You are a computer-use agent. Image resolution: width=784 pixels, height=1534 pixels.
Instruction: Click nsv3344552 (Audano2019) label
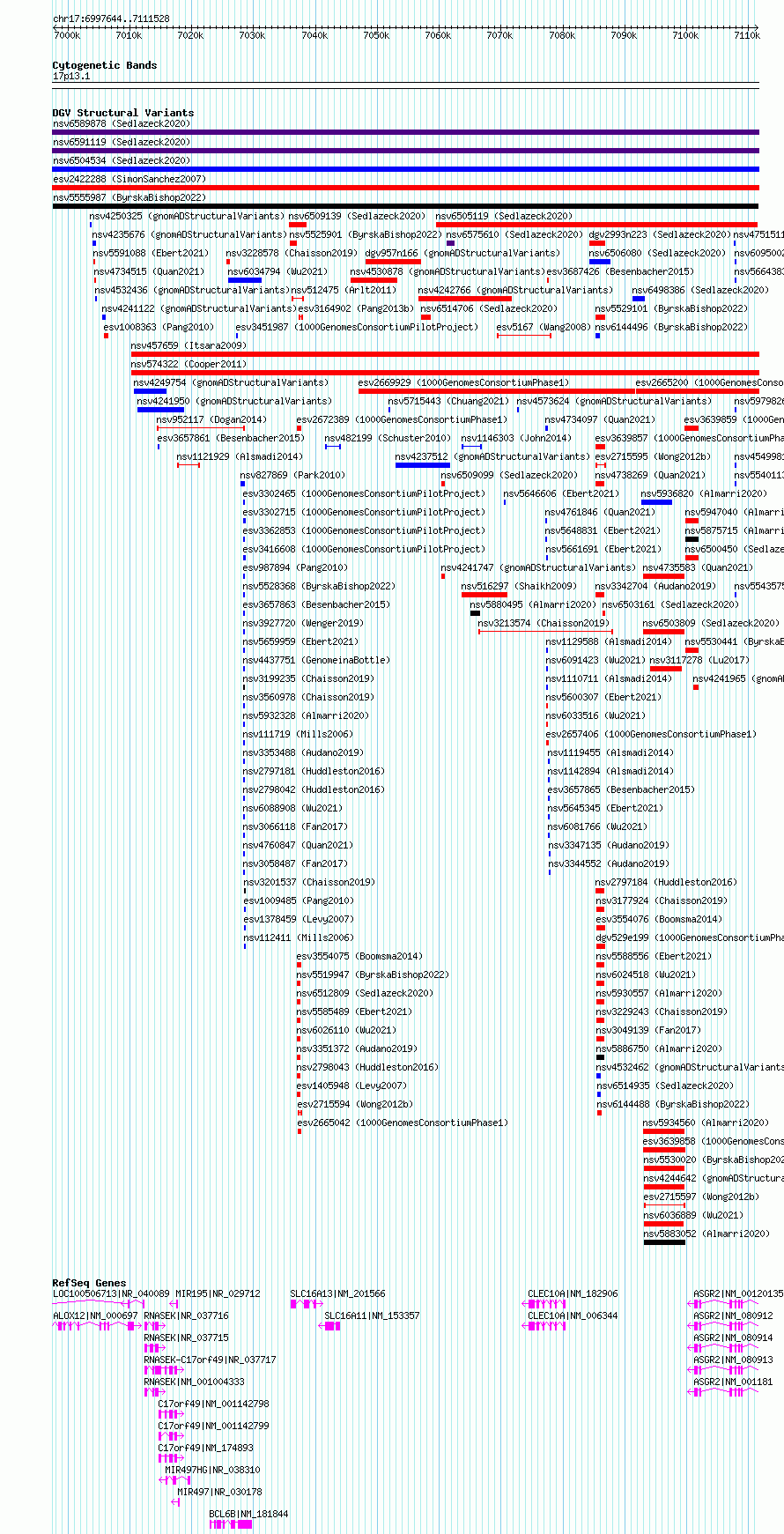(609, 863)
